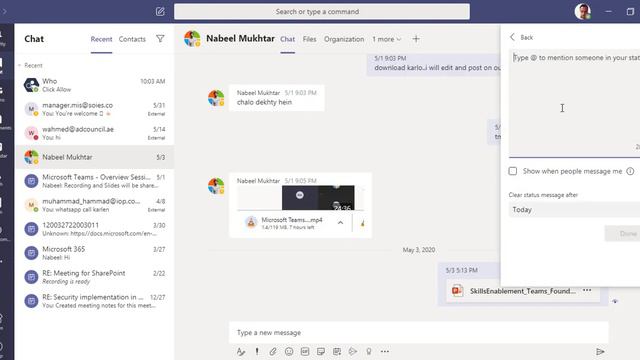640x360 pixels.
Task: Open the Clear status message after dropdown
Action: click(x=574, y=209)
